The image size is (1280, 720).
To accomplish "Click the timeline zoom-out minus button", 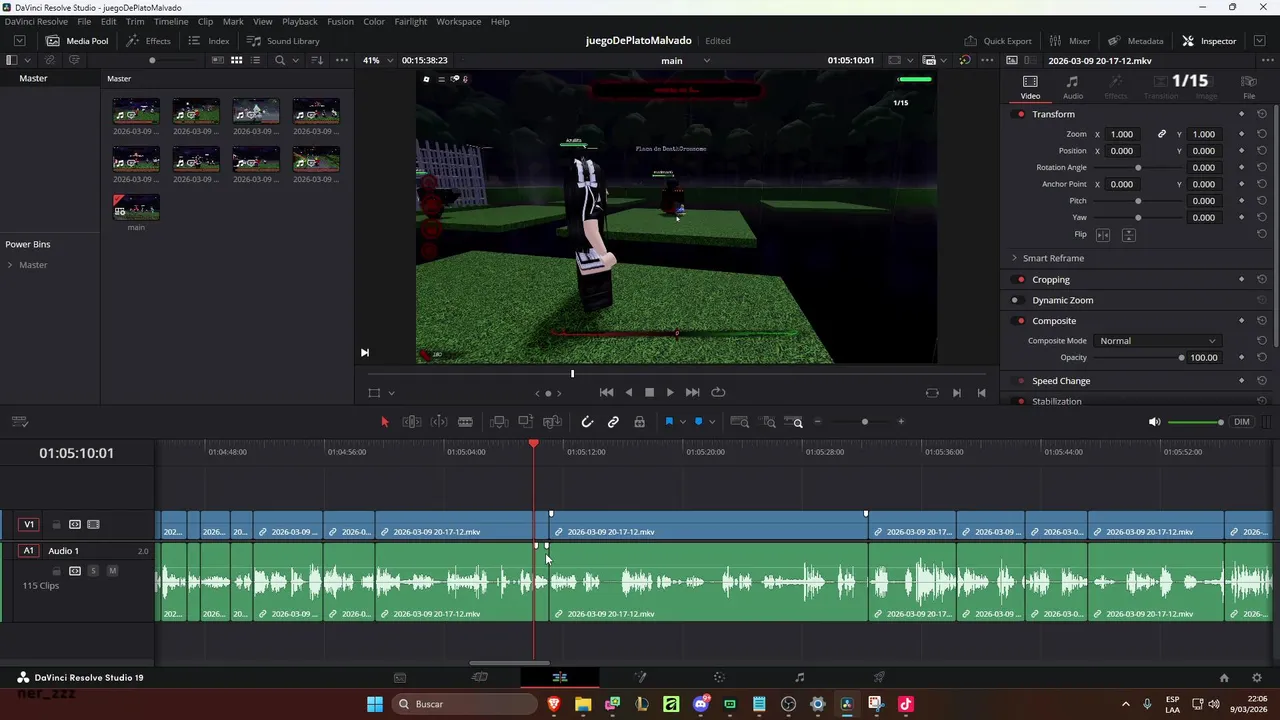I will 817,422.
